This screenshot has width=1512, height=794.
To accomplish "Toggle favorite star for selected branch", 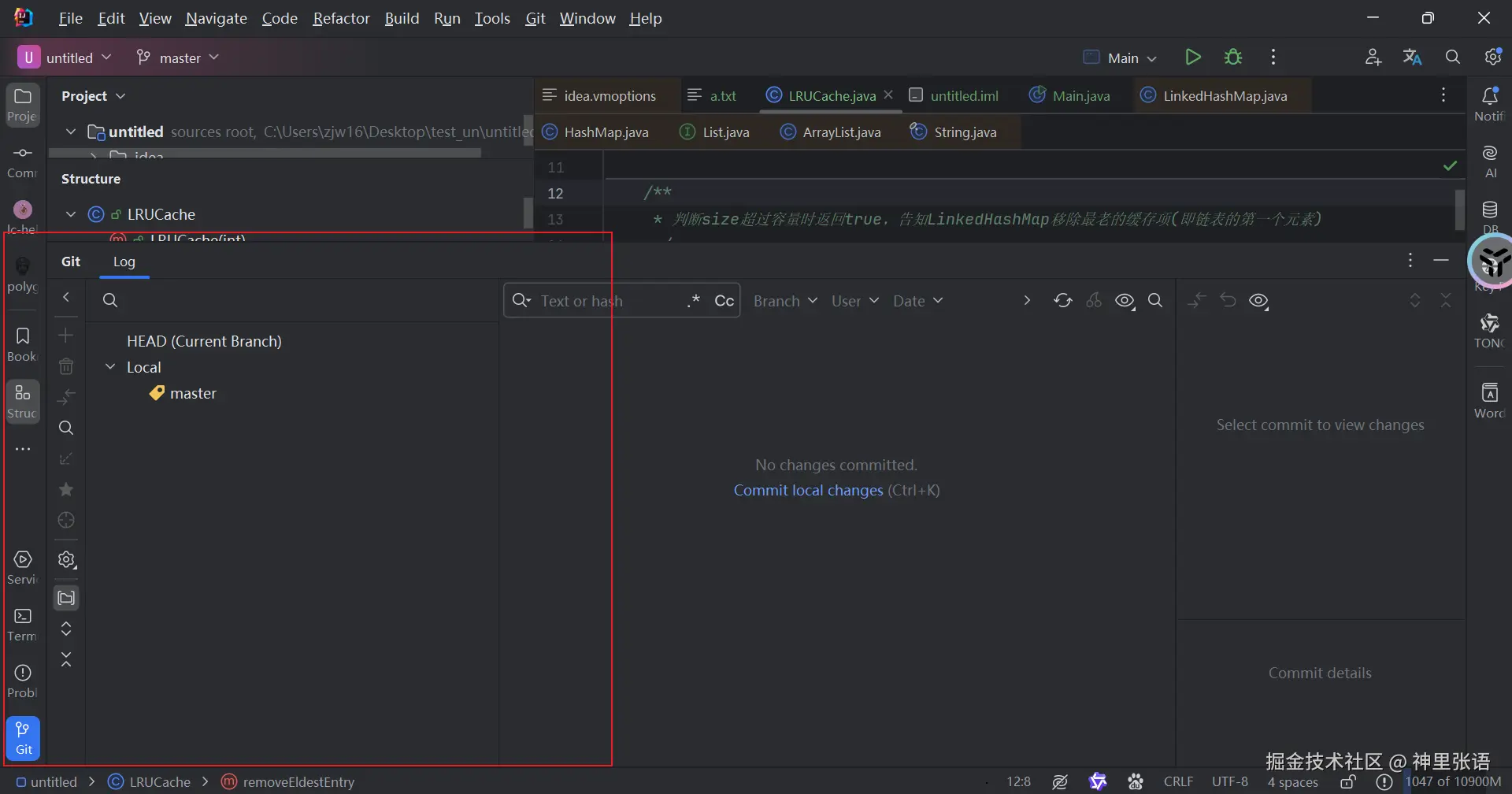I will (66, 489).
